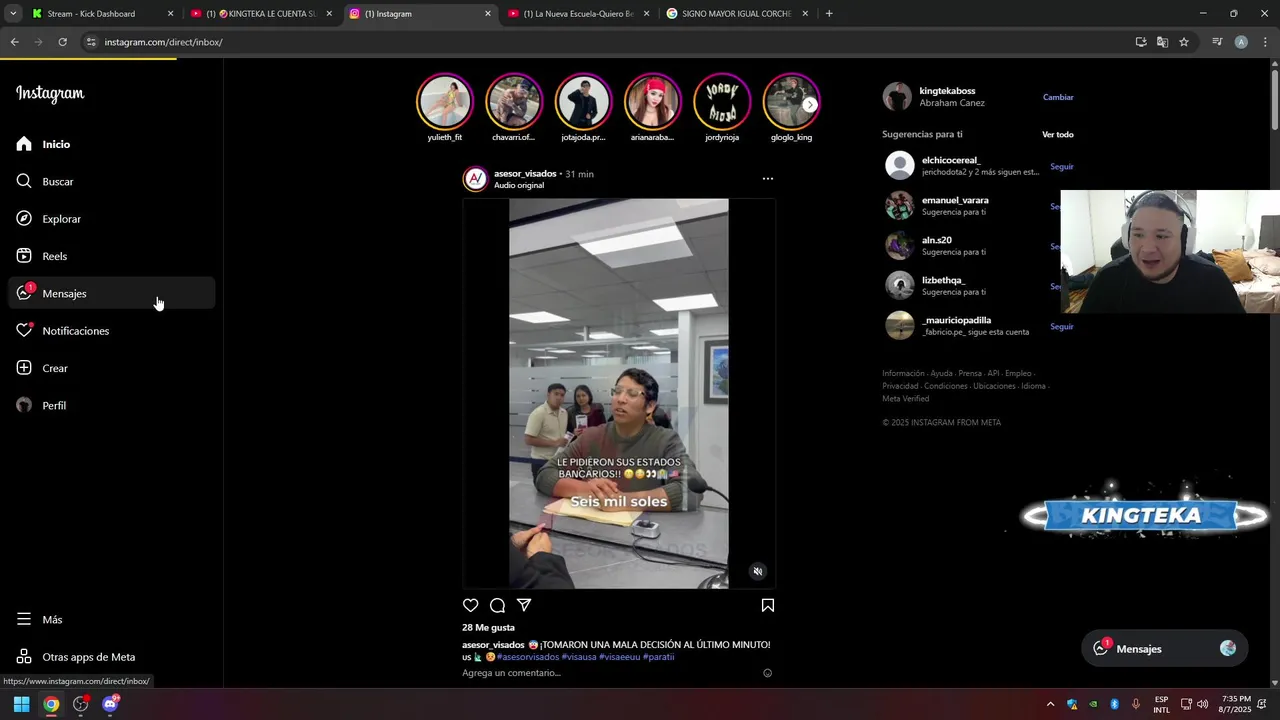The image size is (1280, 720).
Task: Click the #asesorvisados hashtag
Action: [x=528, y=657]
